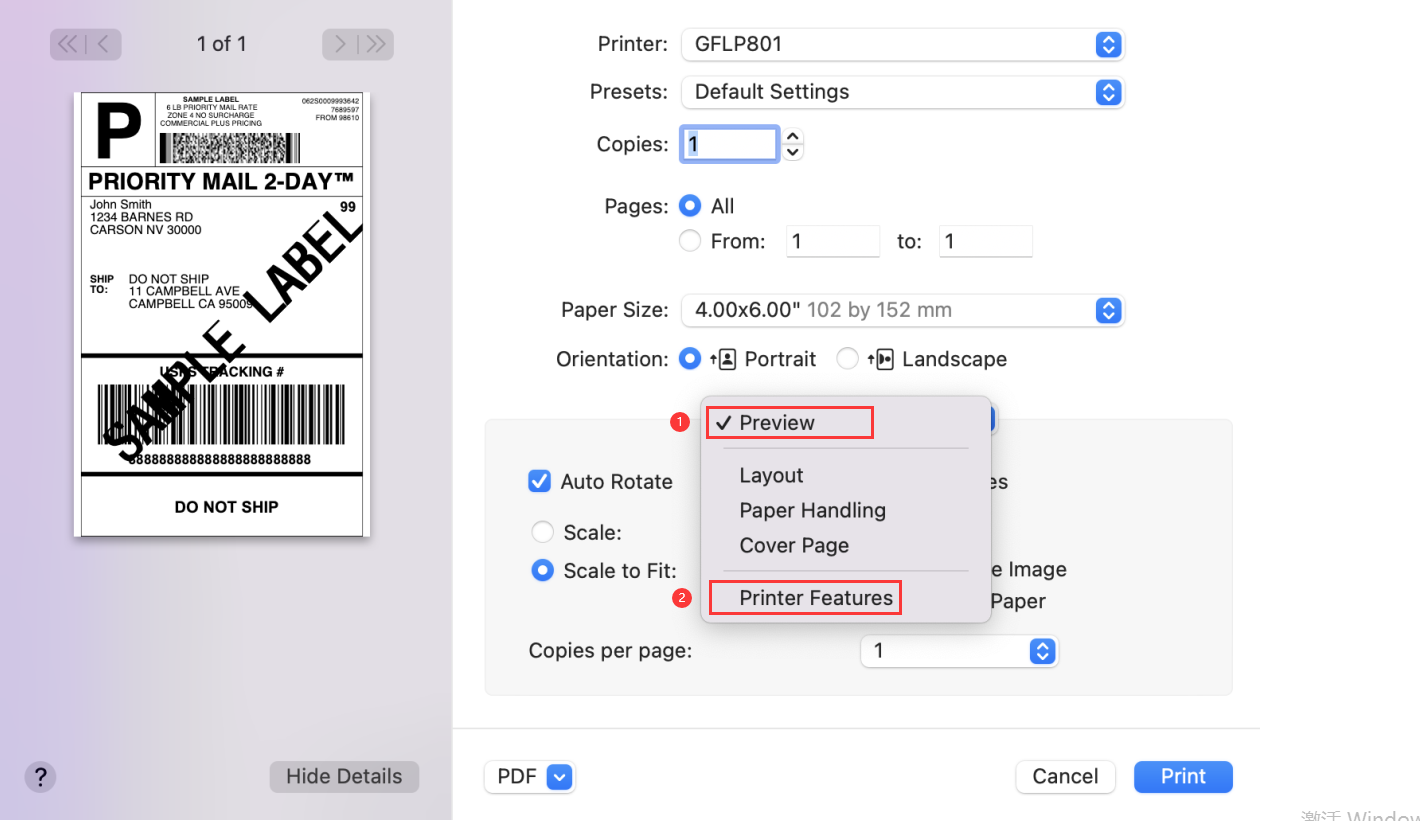Image resolution: width=1420 pixels, height=821 pixels.
Task: Open the Paper Size dropdown
Action: click(x=902, y=310)
